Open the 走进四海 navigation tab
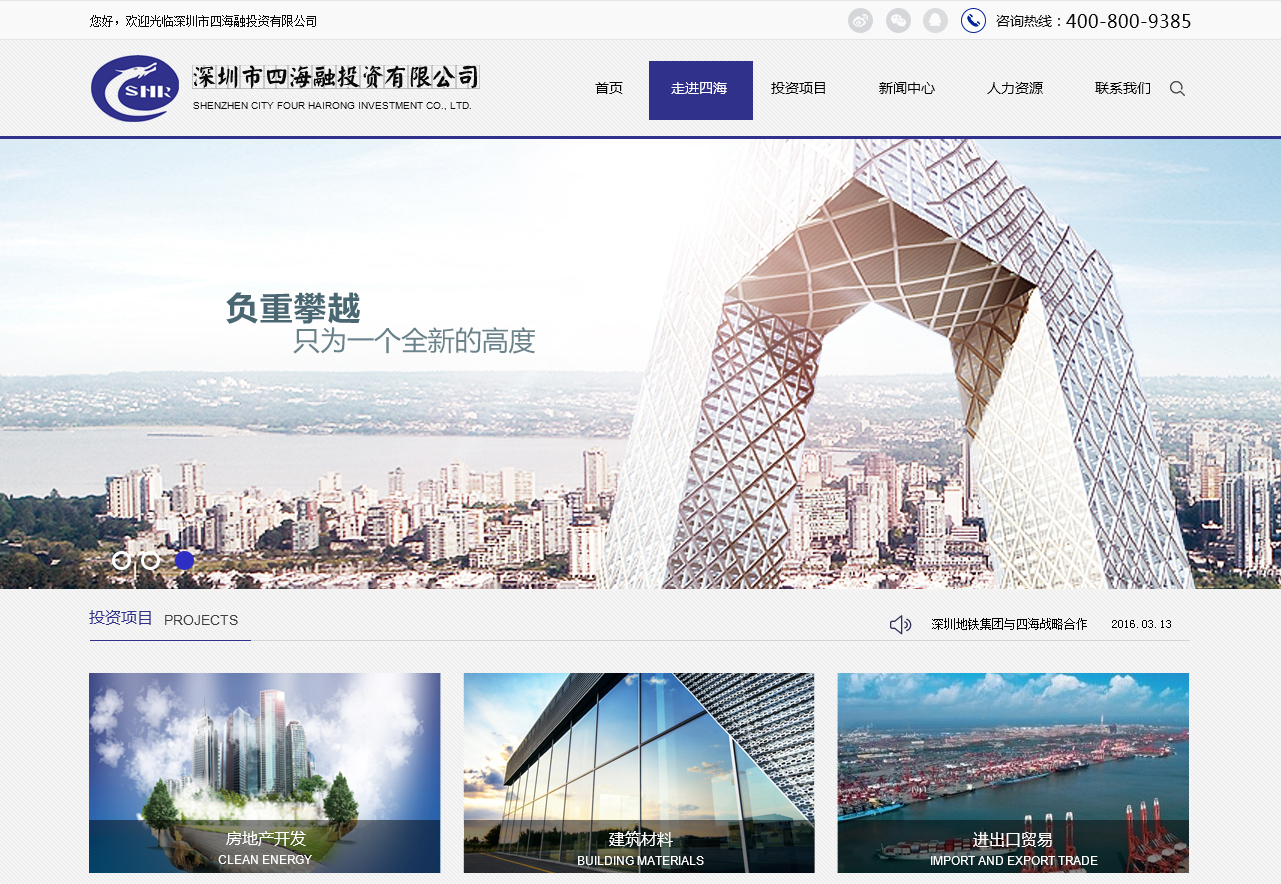1281x884 pixels. (x=700, y=90)
